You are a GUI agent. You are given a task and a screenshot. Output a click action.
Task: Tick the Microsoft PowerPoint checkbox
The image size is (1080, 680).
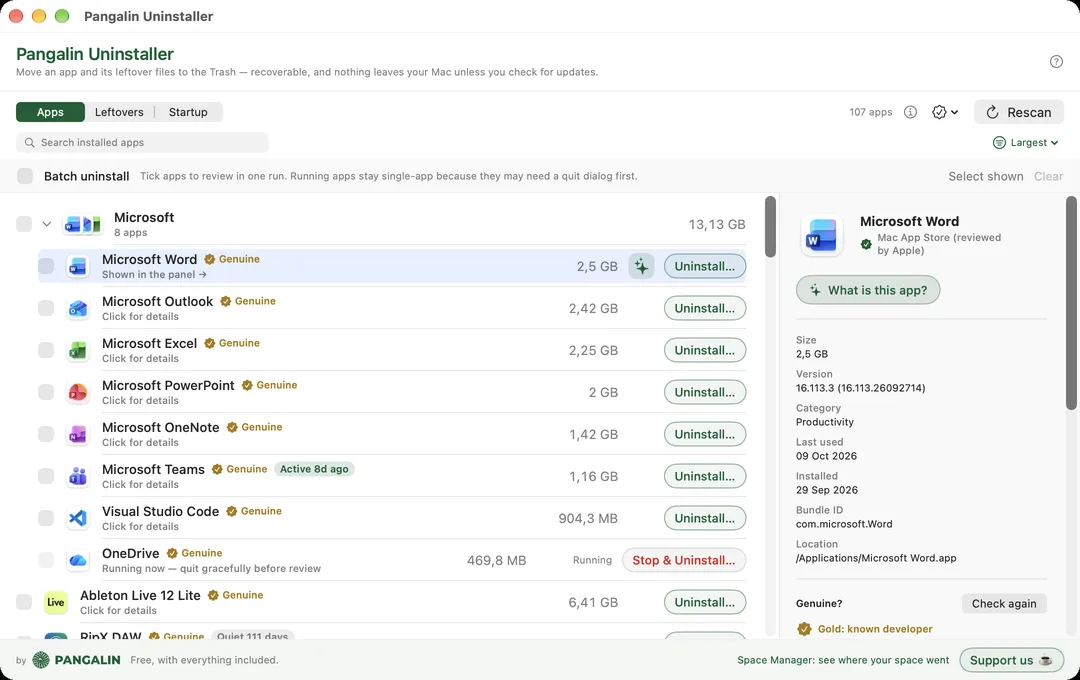pyautogui.click(x=46, y=392)
